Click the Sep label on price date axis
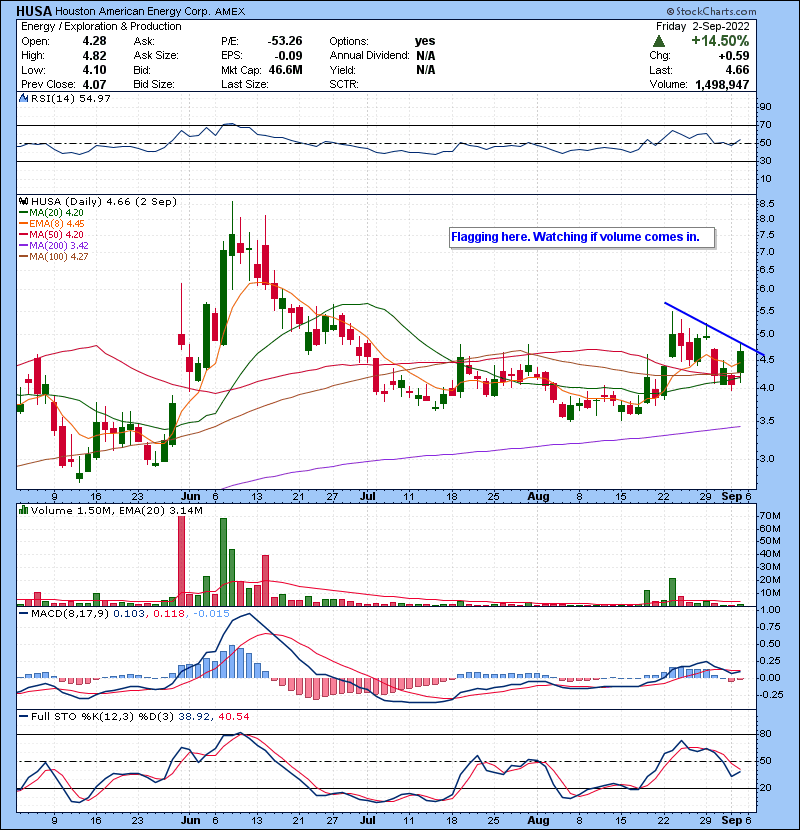Screen dimensions: 800x830 [x=732, y=497]
